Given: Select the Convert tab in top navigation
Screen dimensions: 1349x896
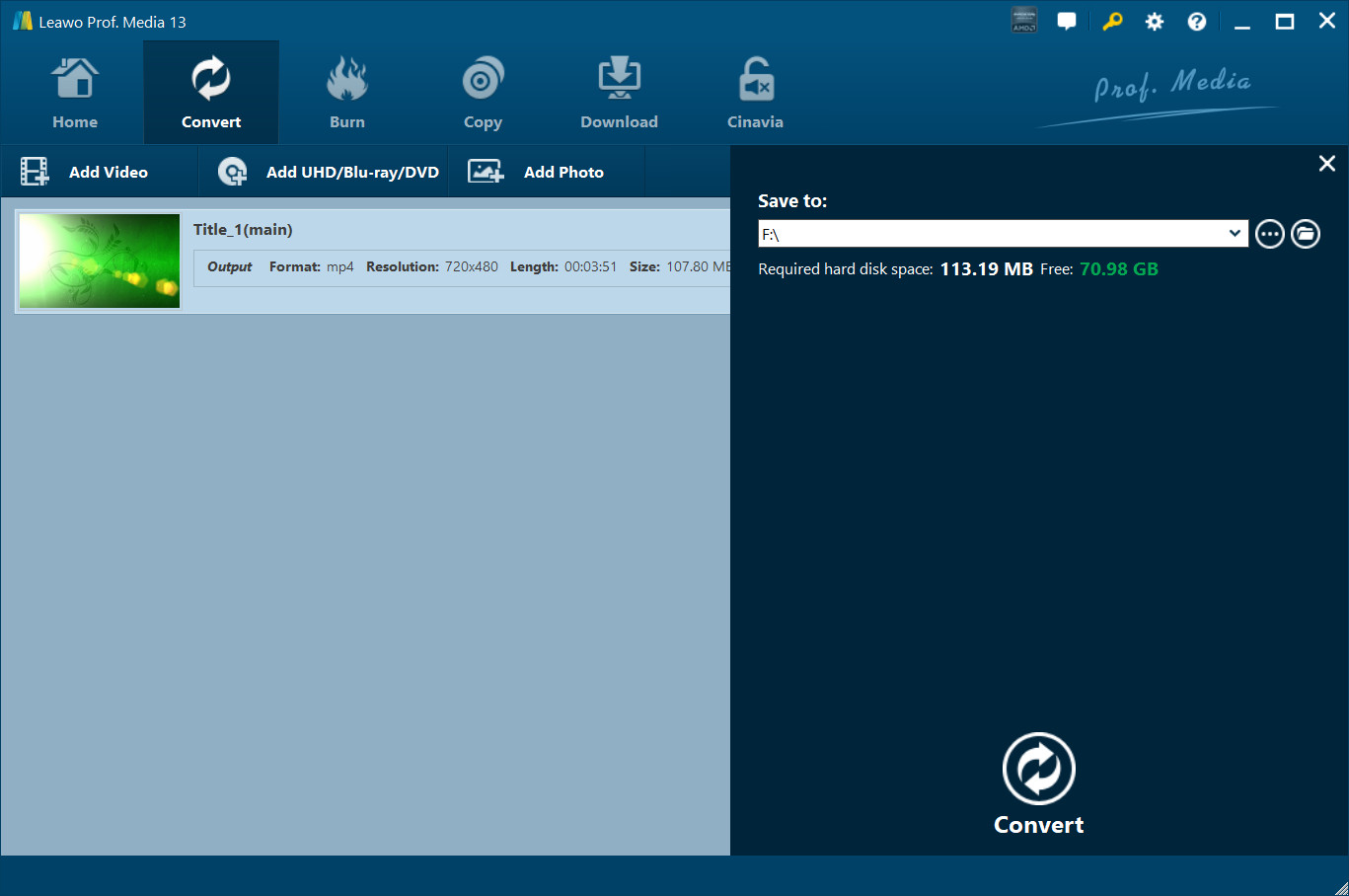Looking at the screenshot, I should (x=211, y=94).
